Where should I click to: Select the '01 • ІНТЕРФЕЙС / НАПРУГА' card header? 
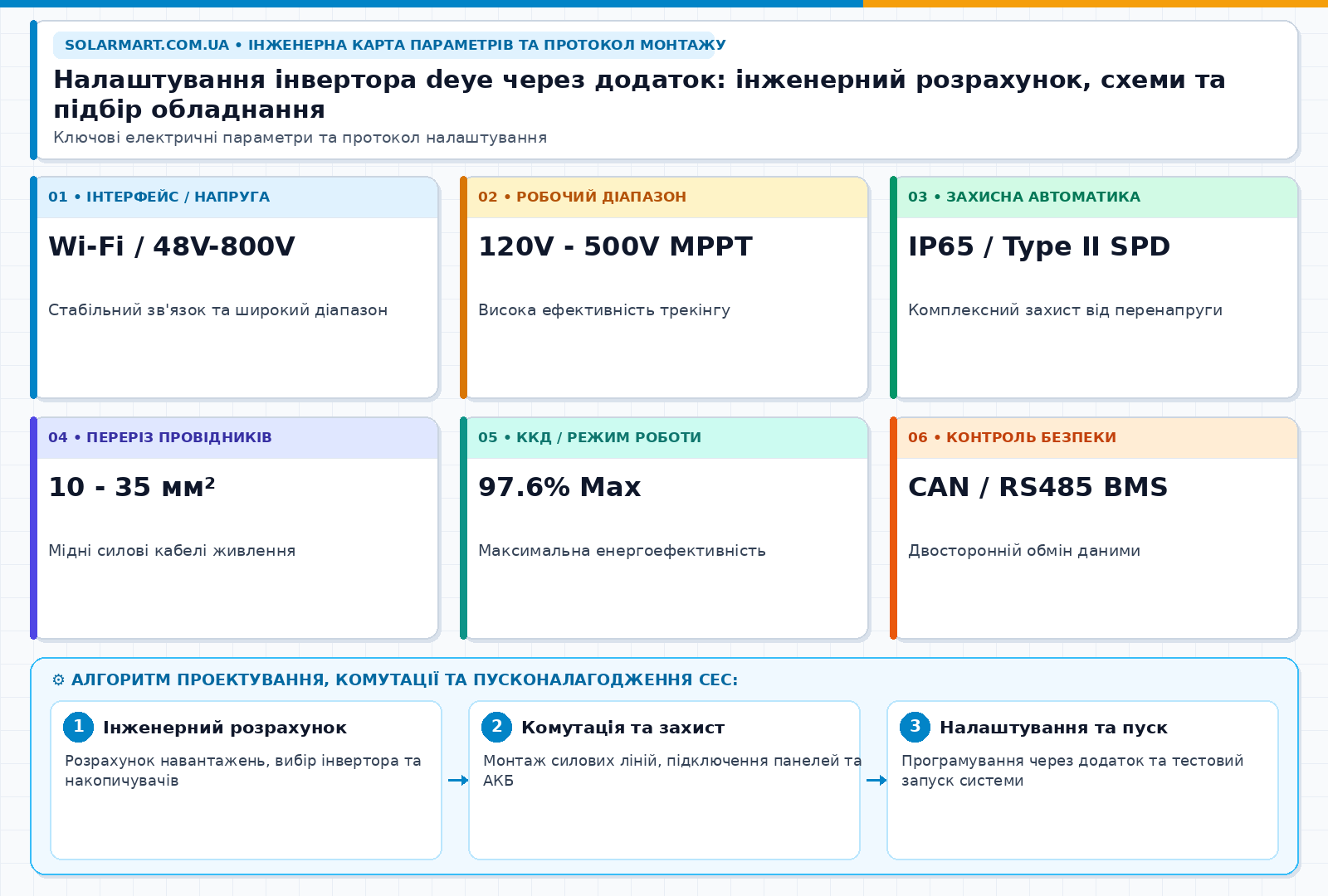click(x=237, y=197)
